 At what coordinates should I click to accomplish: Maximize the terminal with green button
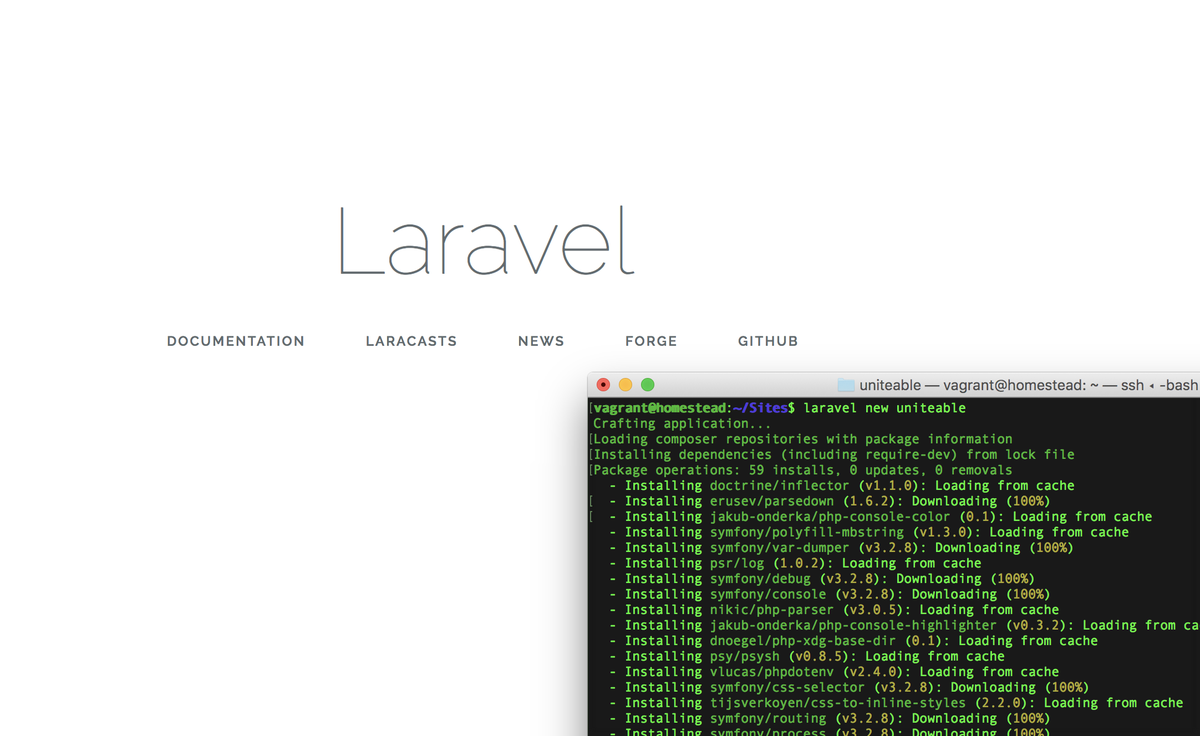tap(647, 385)
